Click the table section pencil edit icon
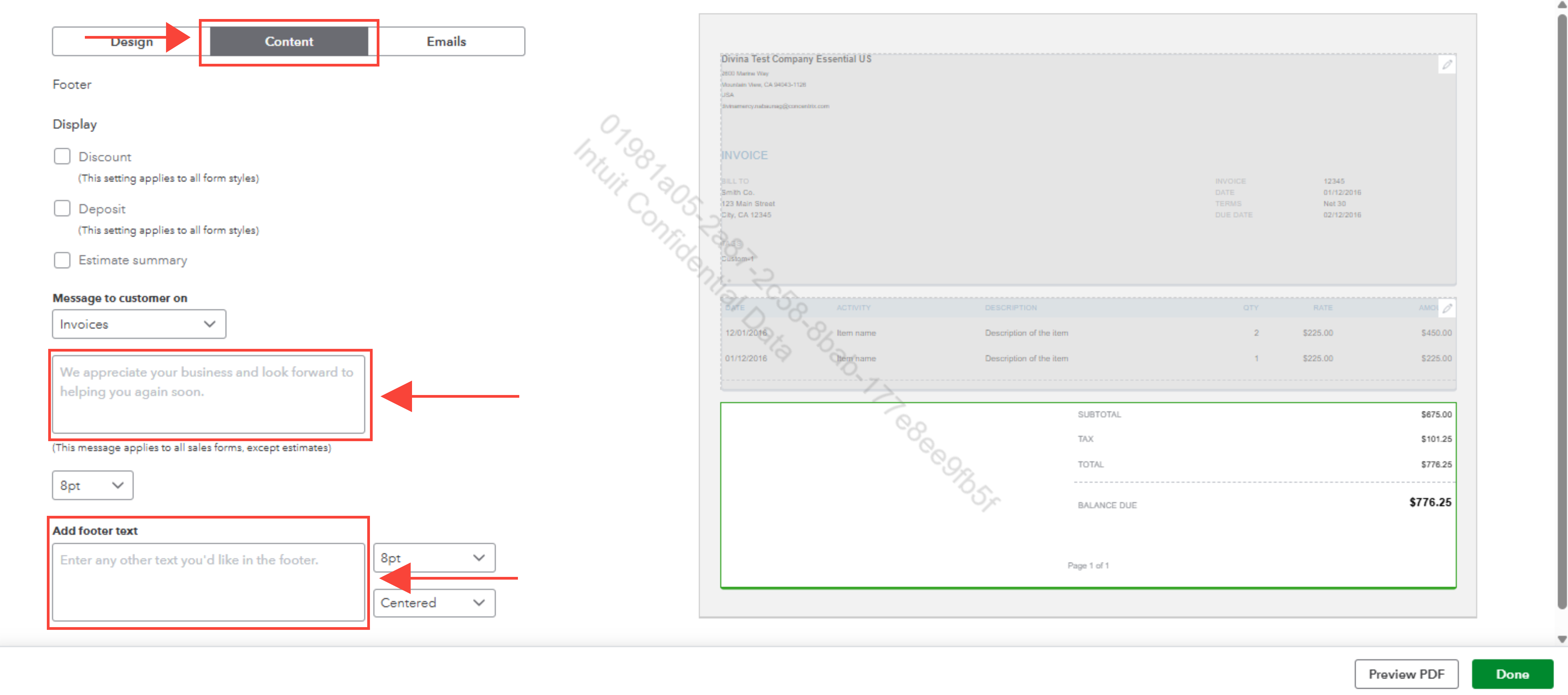Image resolution: width=1568 pixels, height=695 pixels. click(1446, 308)
